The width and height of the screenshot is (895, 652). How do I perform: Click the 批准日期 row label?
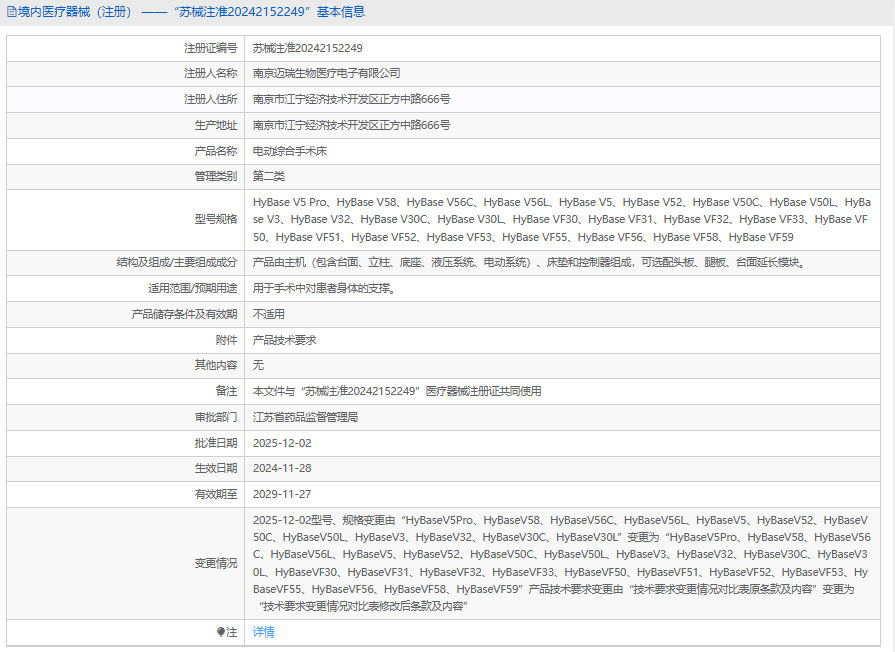click(216, 443)
